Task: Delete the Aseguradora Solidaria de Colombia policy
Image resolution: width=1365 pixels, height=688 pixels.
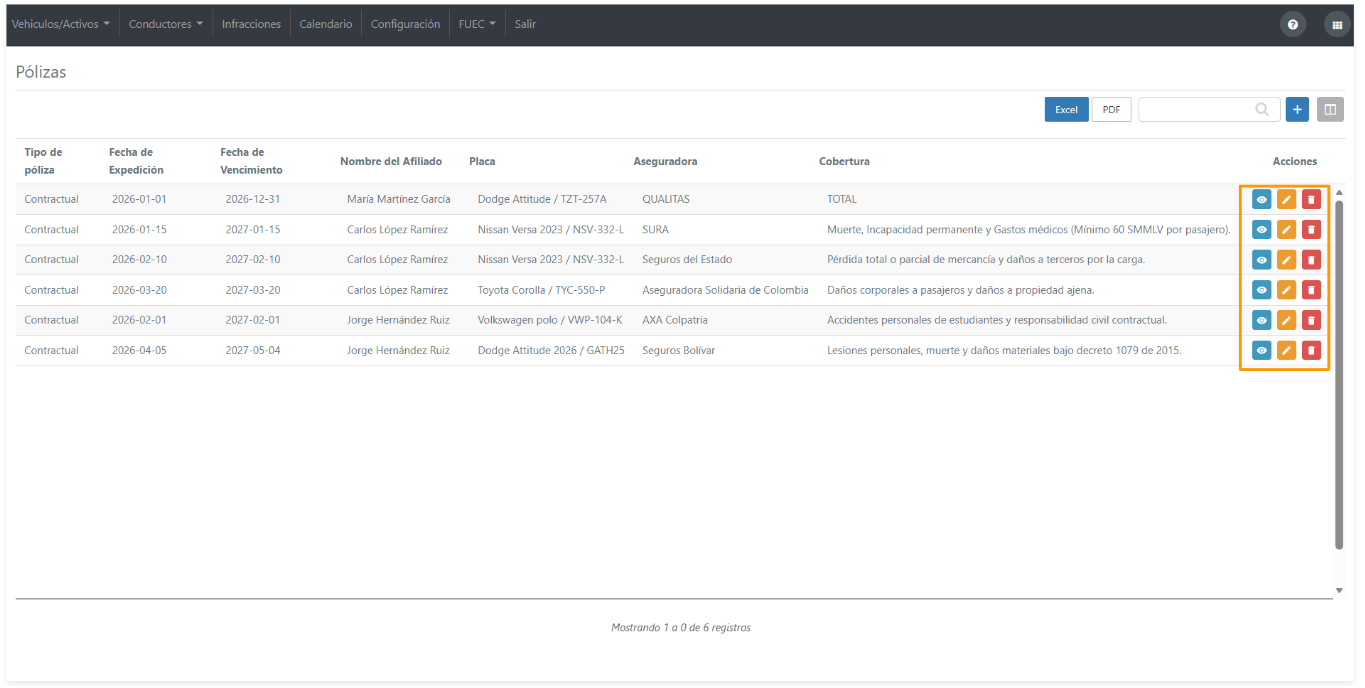Action: [x=1311, y=290]
